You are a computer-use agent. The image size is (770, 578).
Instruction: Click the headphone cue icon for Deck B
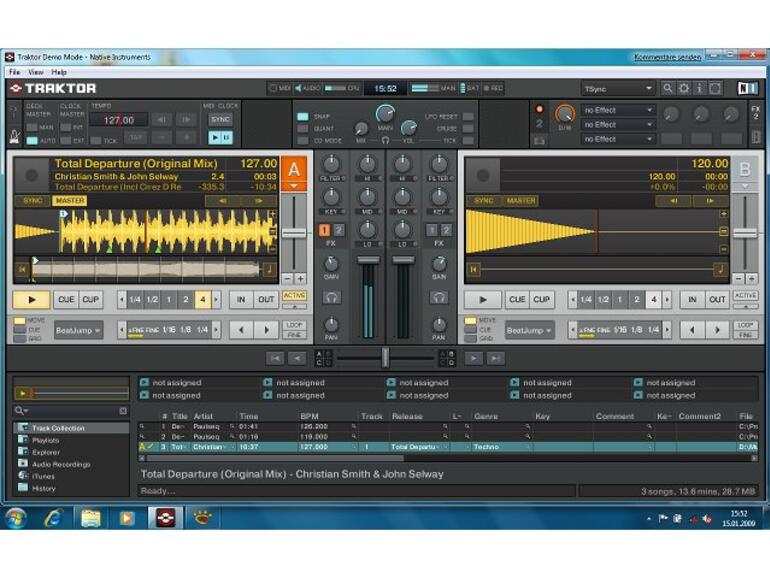pyautogui.click(x=439, y=298)
